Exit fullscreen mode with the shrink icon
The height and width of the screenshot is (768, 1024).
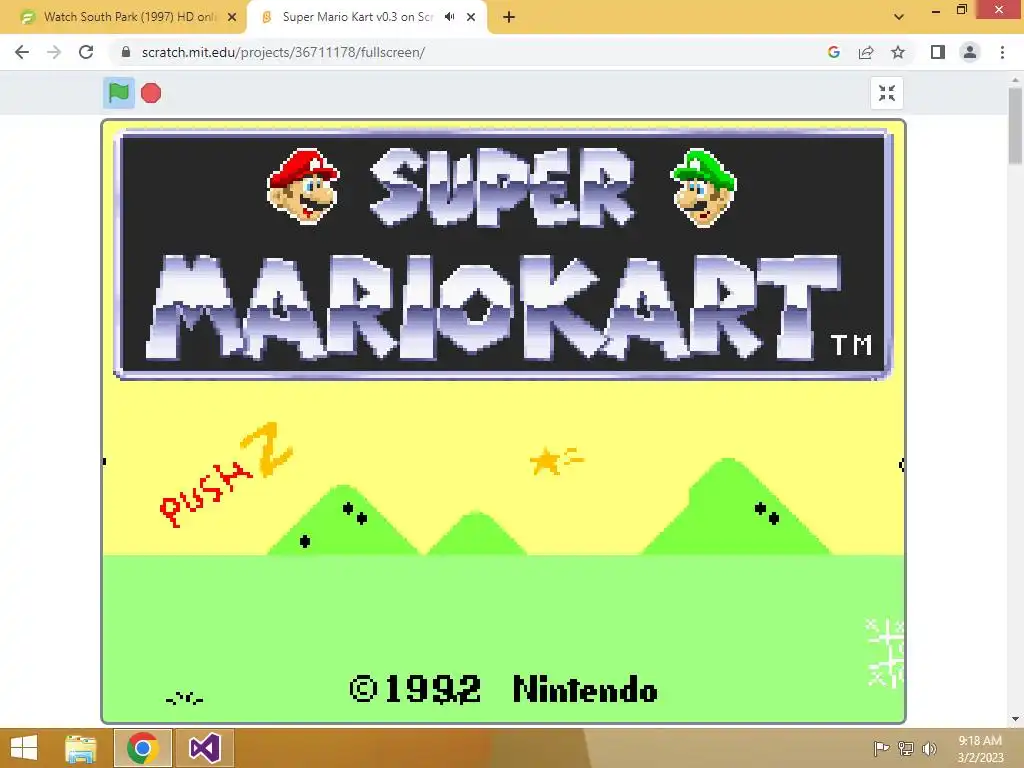pyautogui.click(x=887, y=93)
